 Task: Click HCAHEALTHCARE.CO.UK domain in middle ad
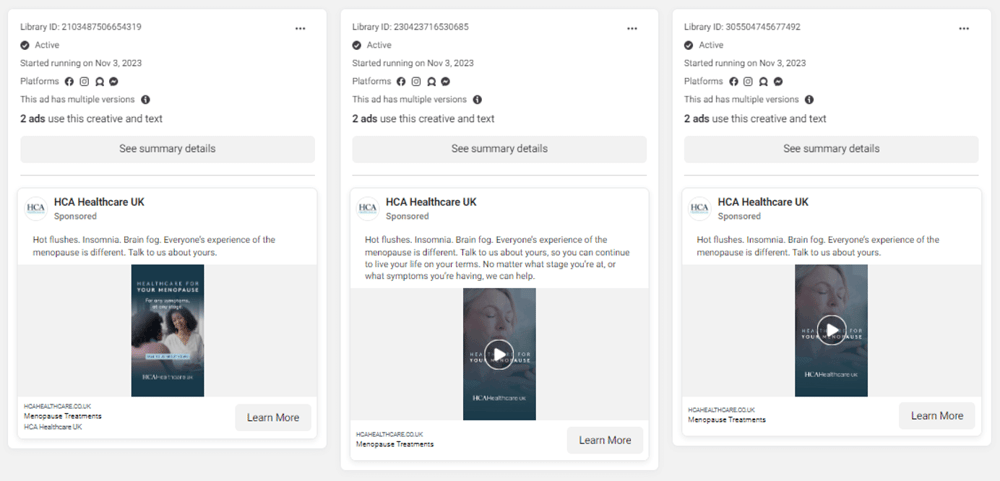click(390, 434)
